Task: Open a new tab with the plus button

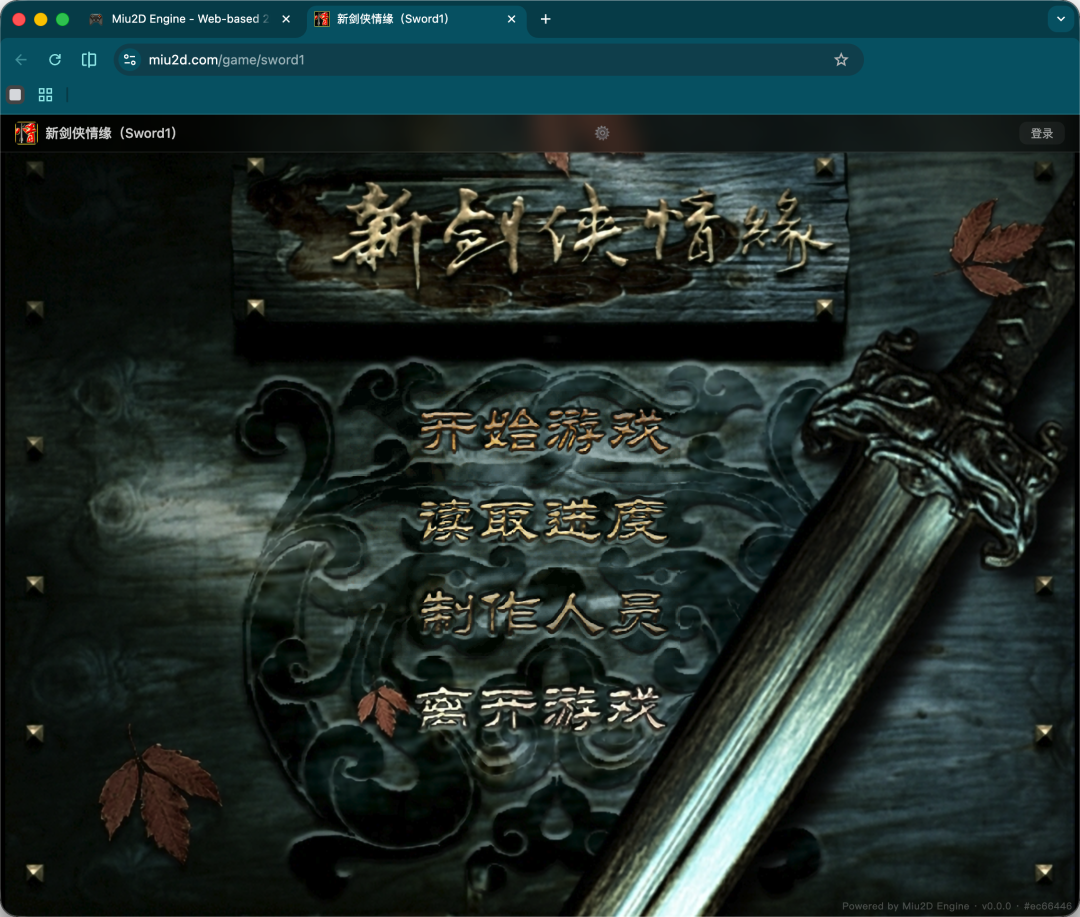Action: point(544,19)
